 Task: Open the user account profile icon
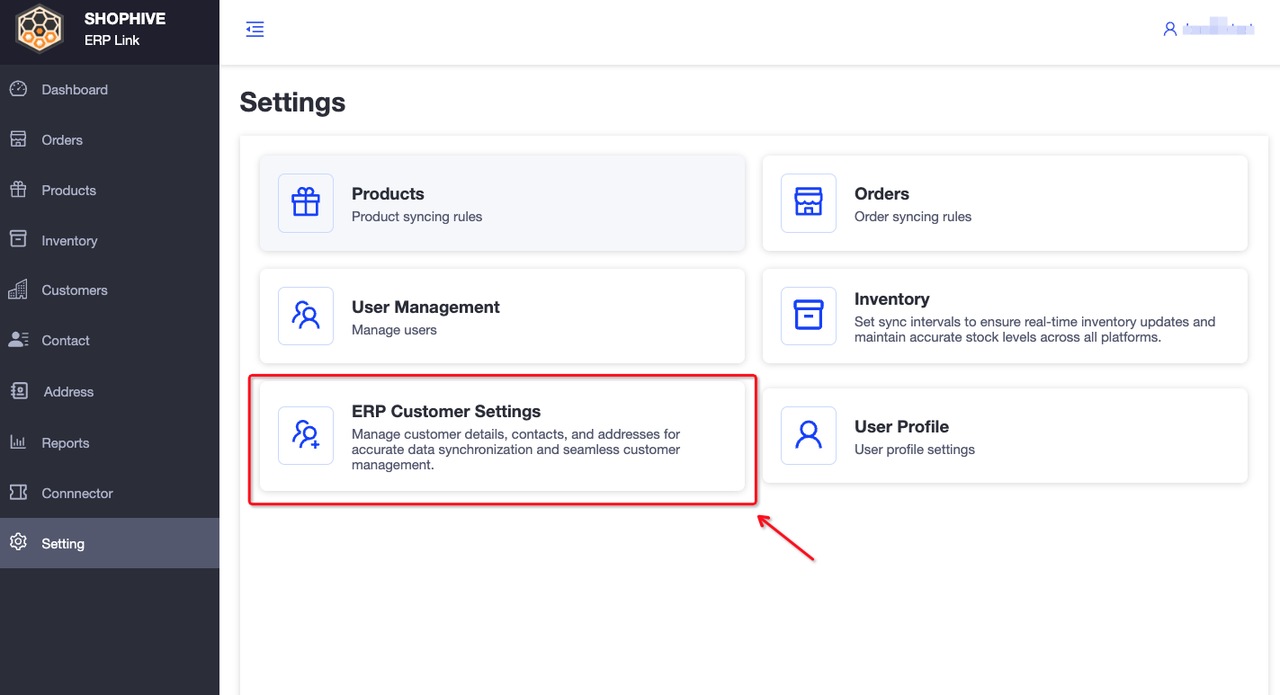(x=1170, y=29)
